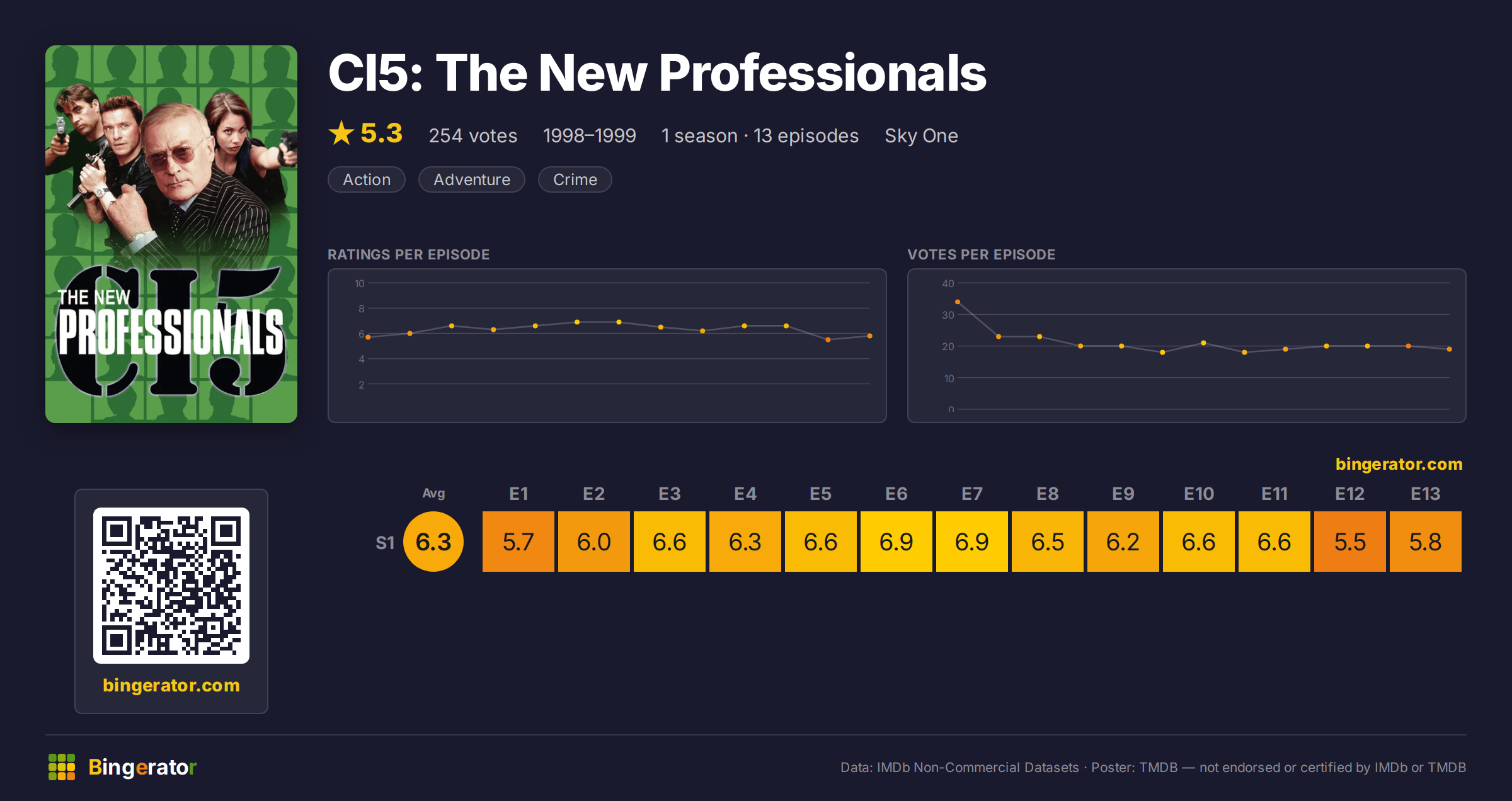Screen dimensions: 1512x801
Task: Click the Bingerator grid logo icon
Action: click(x=62, y=767)
